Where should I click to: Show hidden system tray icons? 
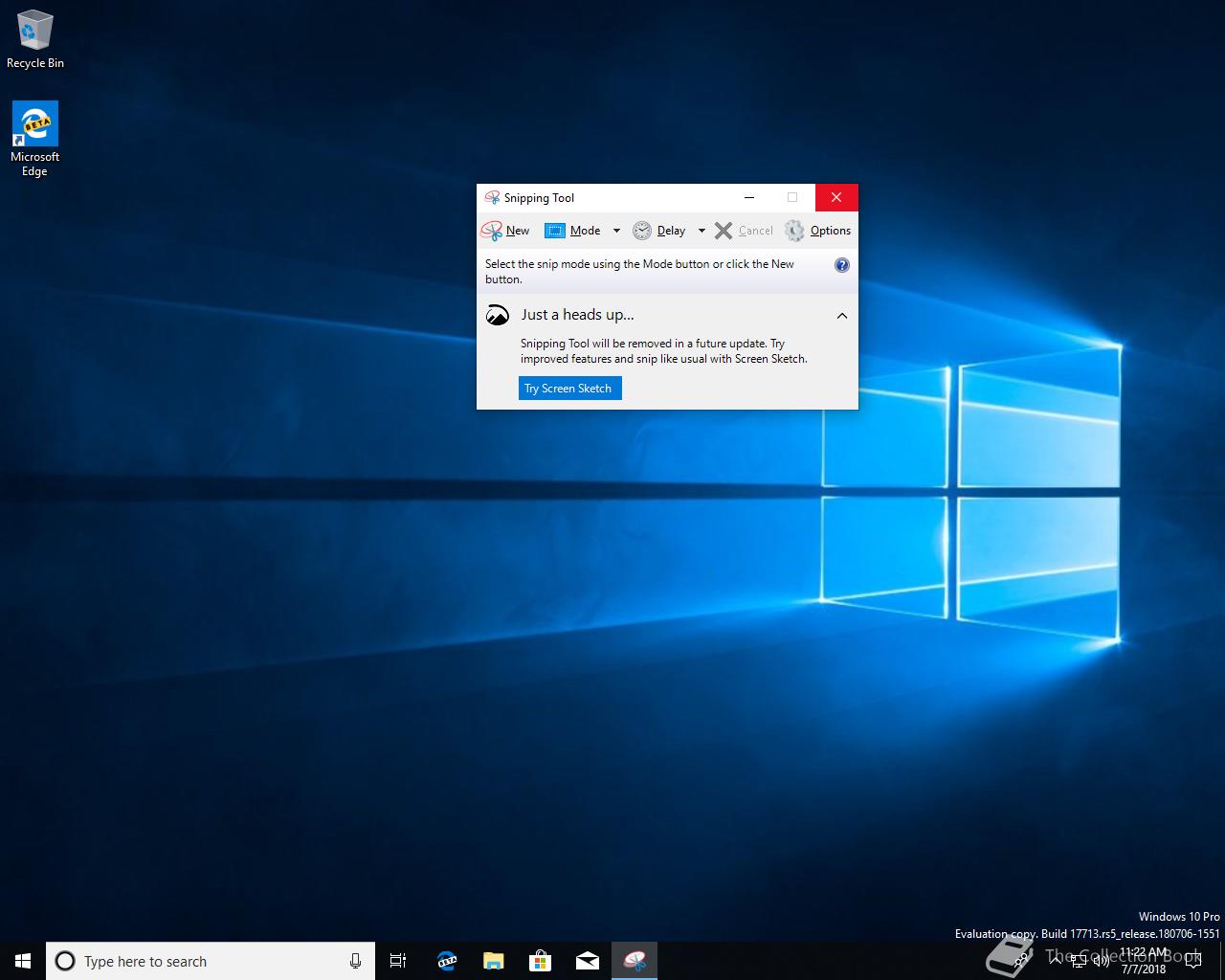1056,961
